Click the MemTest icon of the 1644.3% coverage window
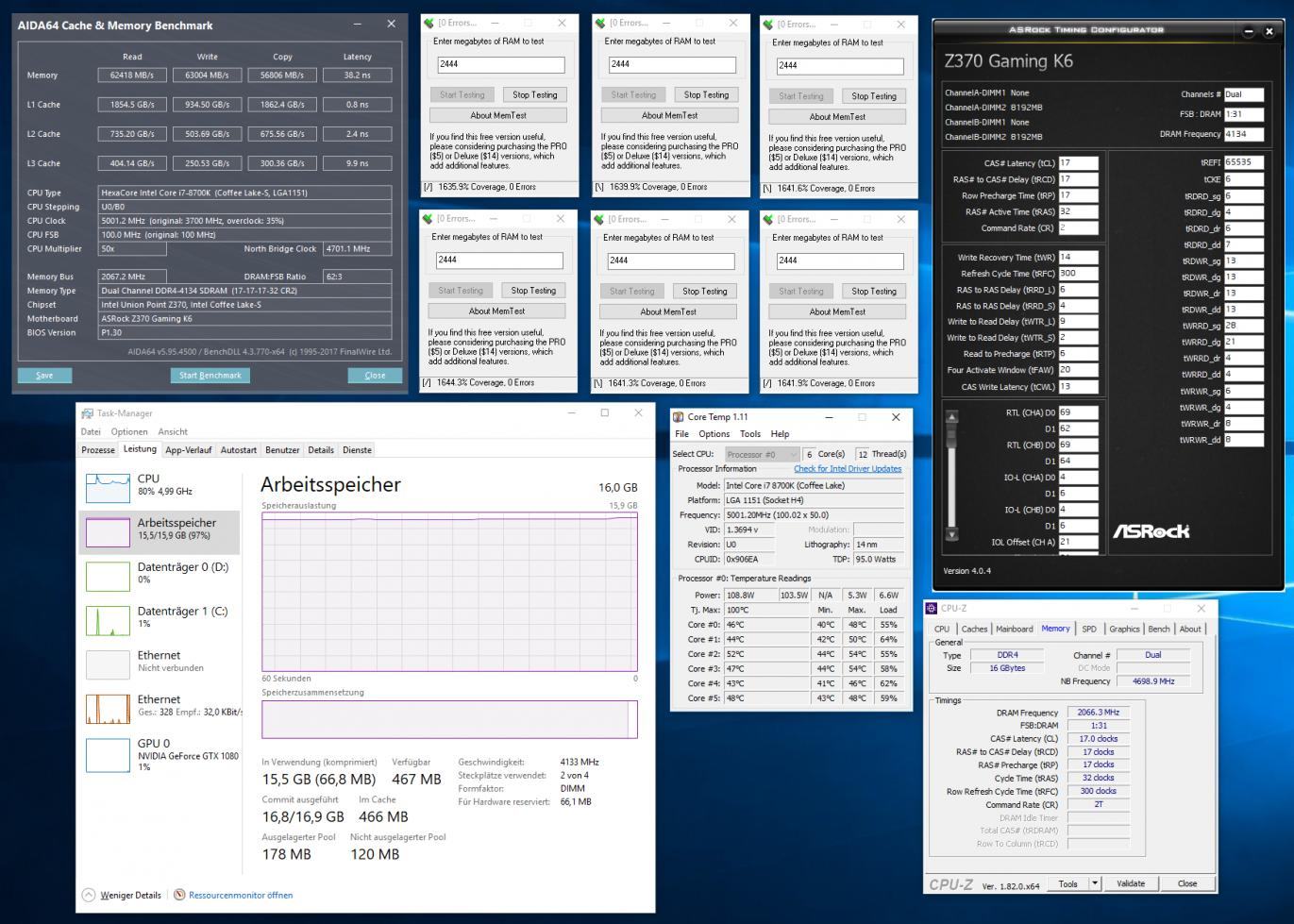The image size is (1294, 924). pyautogui.click(x=428, y=219)
